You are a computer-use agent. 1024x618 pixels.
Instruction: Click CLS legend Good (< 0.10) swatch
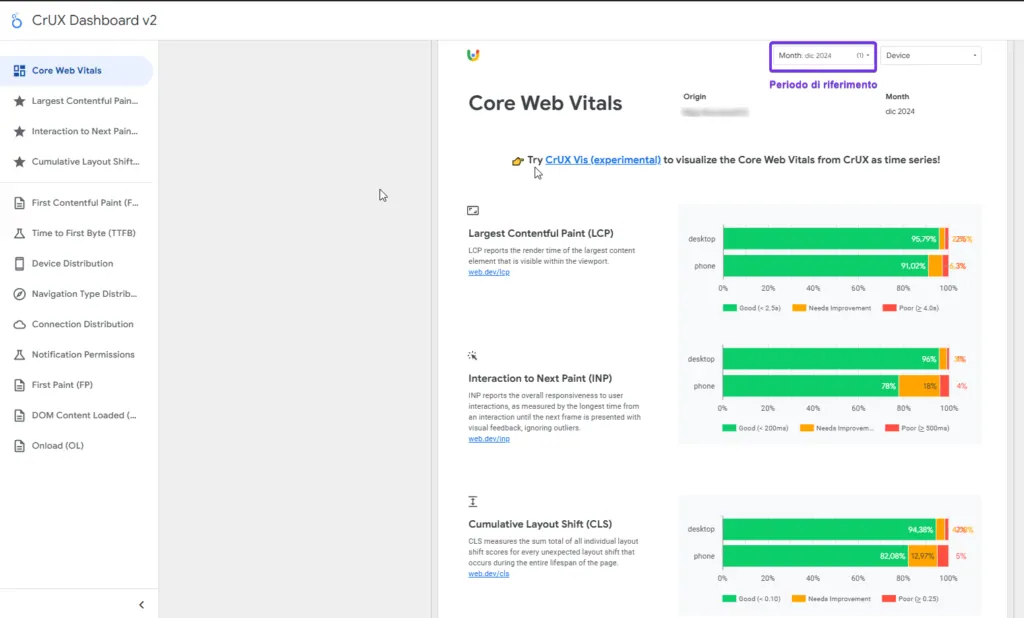click(x=729, y=598)
